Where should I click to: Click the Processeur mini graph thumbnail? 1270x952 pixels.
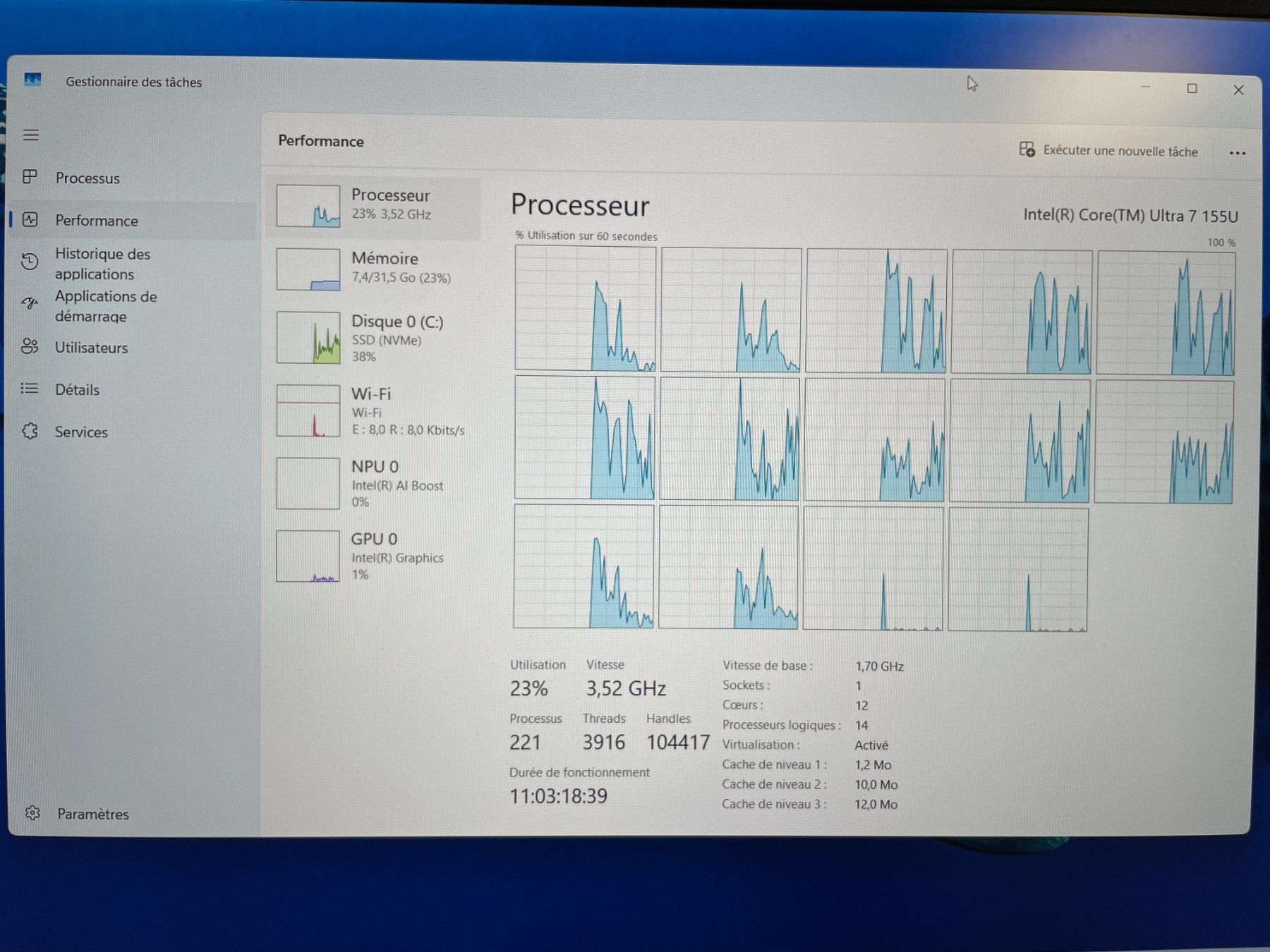click(308, 206)
